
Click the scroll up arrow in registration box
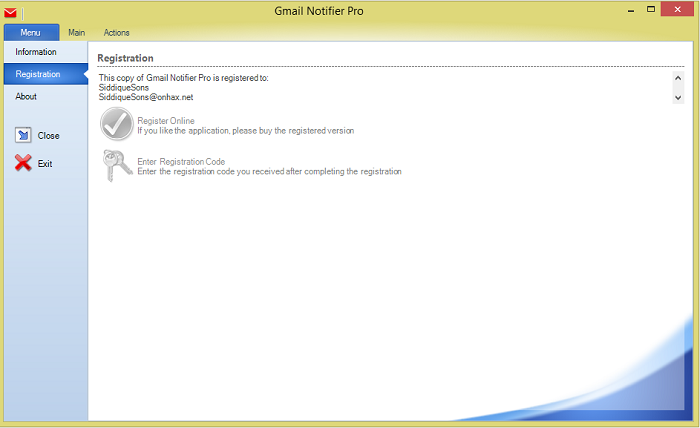(678, 78)
